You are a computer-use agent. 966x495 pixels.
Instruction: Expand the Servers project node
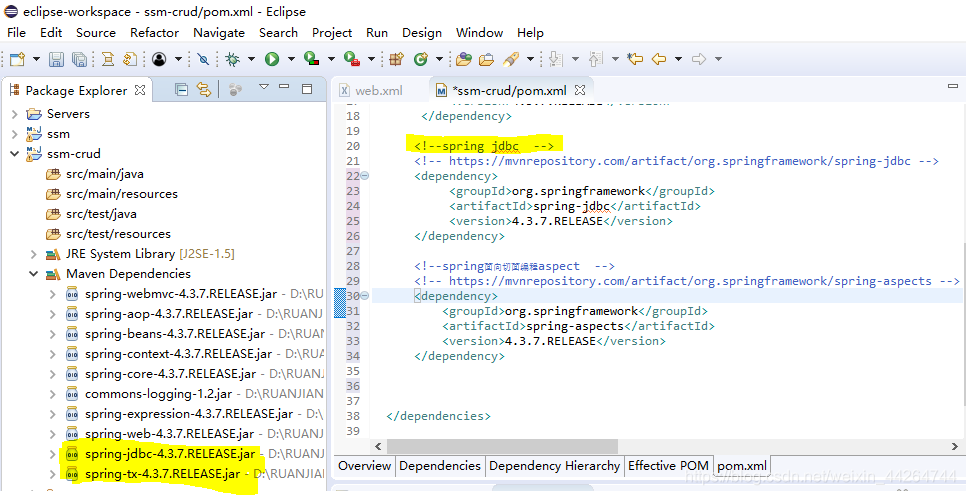[x=15, y=114]
